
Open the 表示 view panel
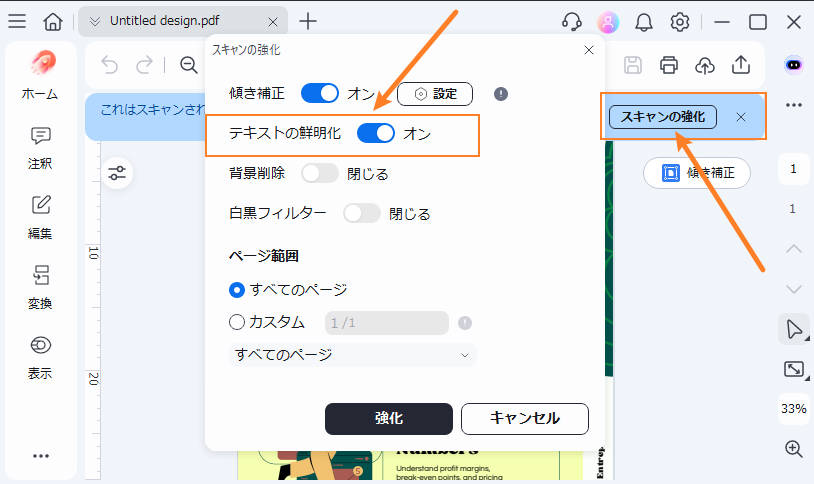[40, 357]
